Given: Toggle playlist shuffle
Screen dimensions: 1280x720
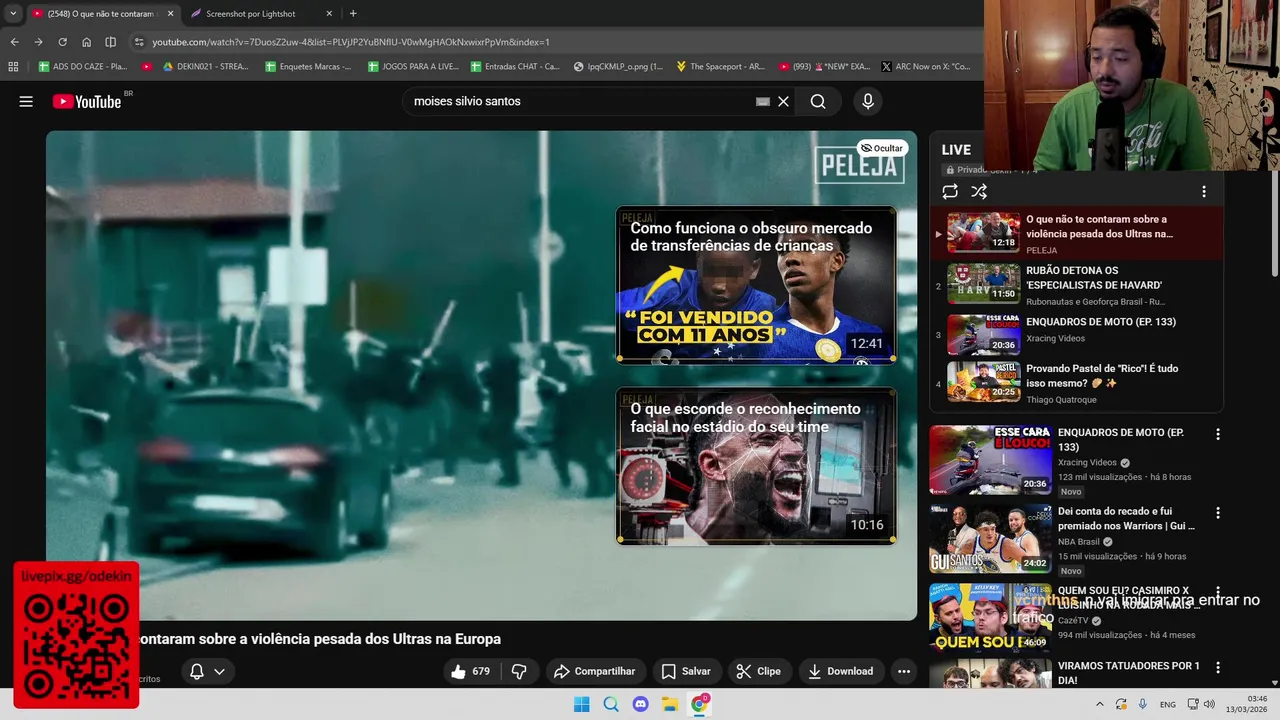Looking at the screenshot, I should [979, 191].
